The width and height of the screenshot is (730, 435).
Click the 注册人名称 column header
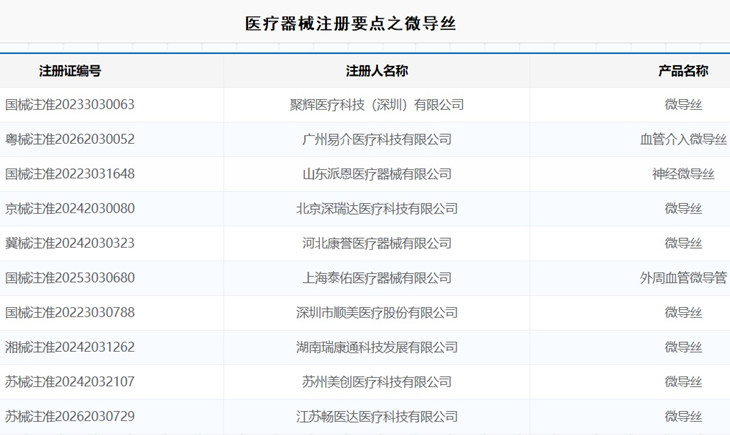377,71
